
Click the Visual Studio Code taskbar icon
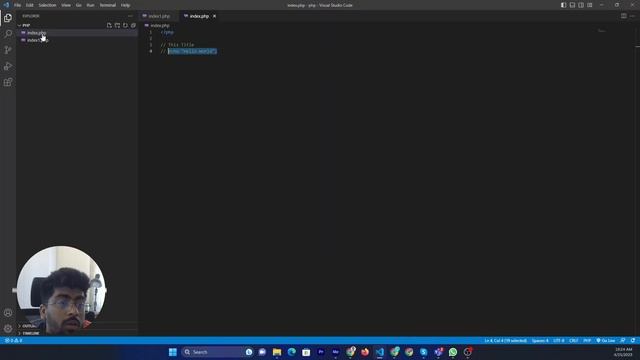(x=380, y=352)
